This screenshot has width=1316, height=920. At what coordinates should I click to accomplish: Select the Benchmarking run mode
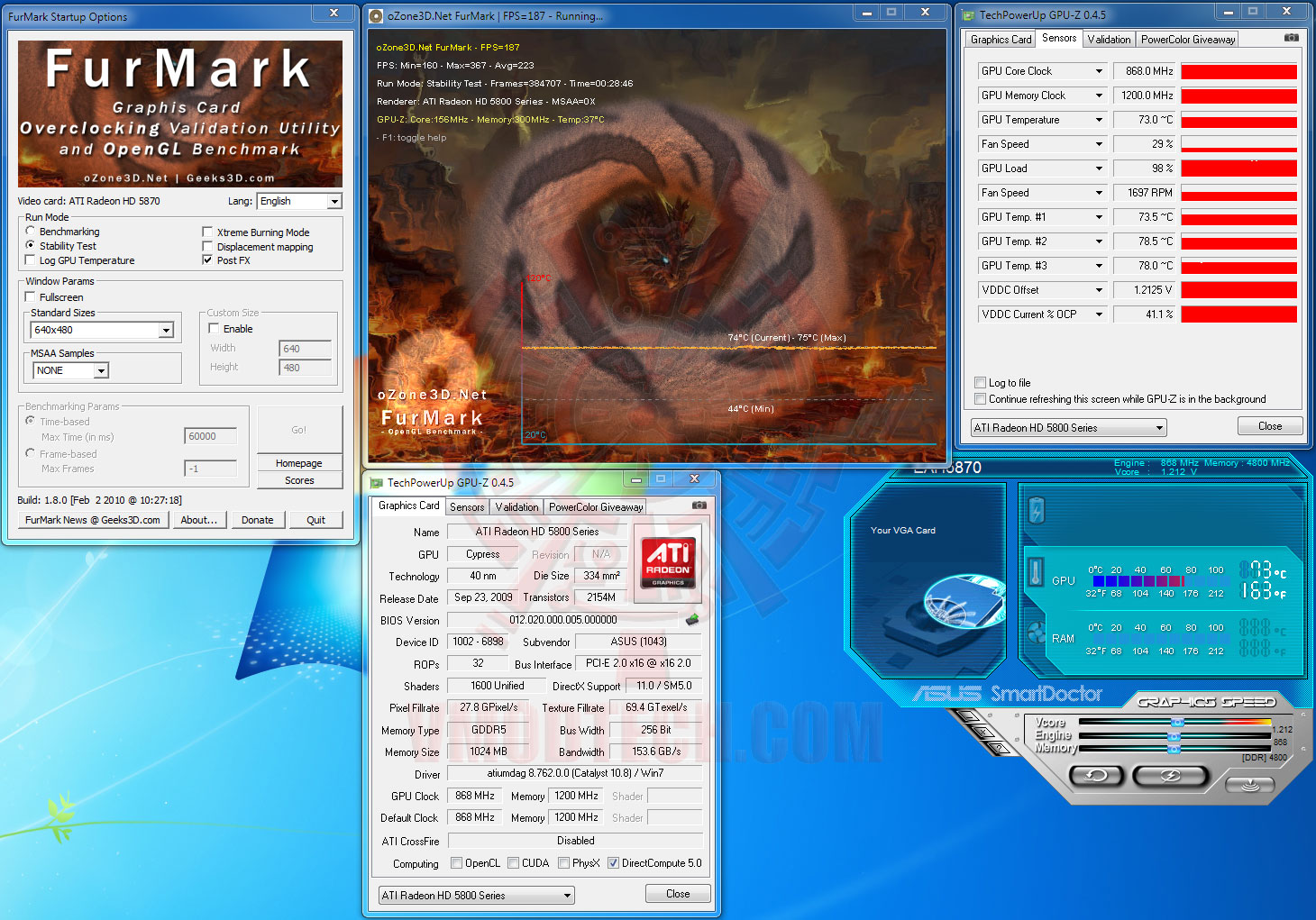tap(31, 232)
